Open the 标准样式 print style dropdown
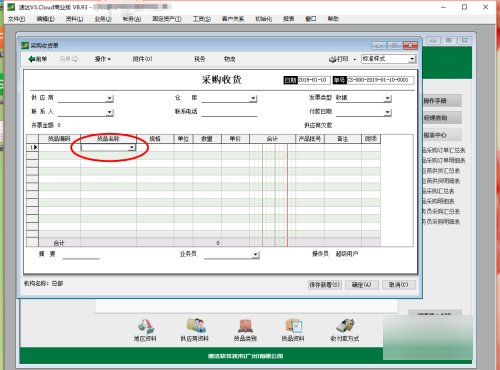500x370 pixels. (412, 59)
